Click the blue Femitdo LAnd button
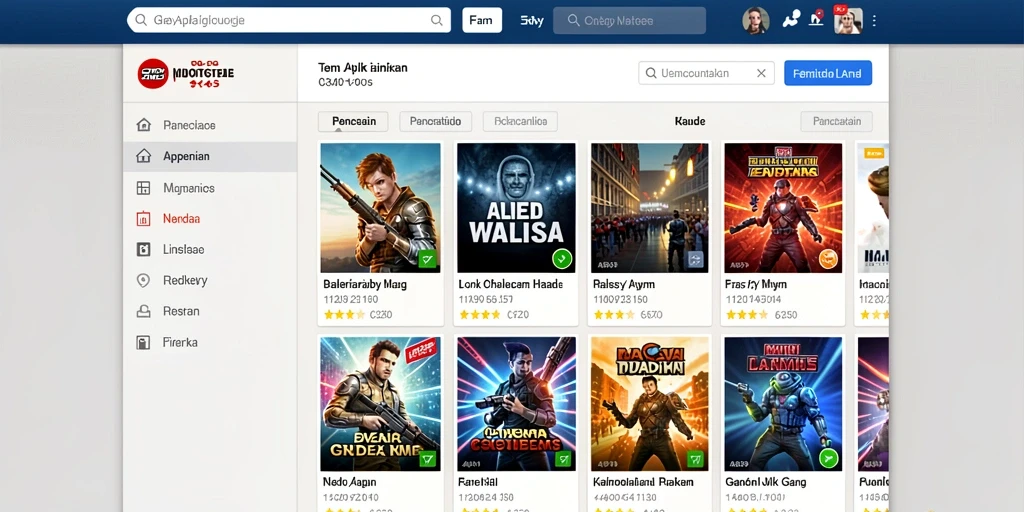The height and width of the screenshot is (512, 1024). tap(827, 73)
